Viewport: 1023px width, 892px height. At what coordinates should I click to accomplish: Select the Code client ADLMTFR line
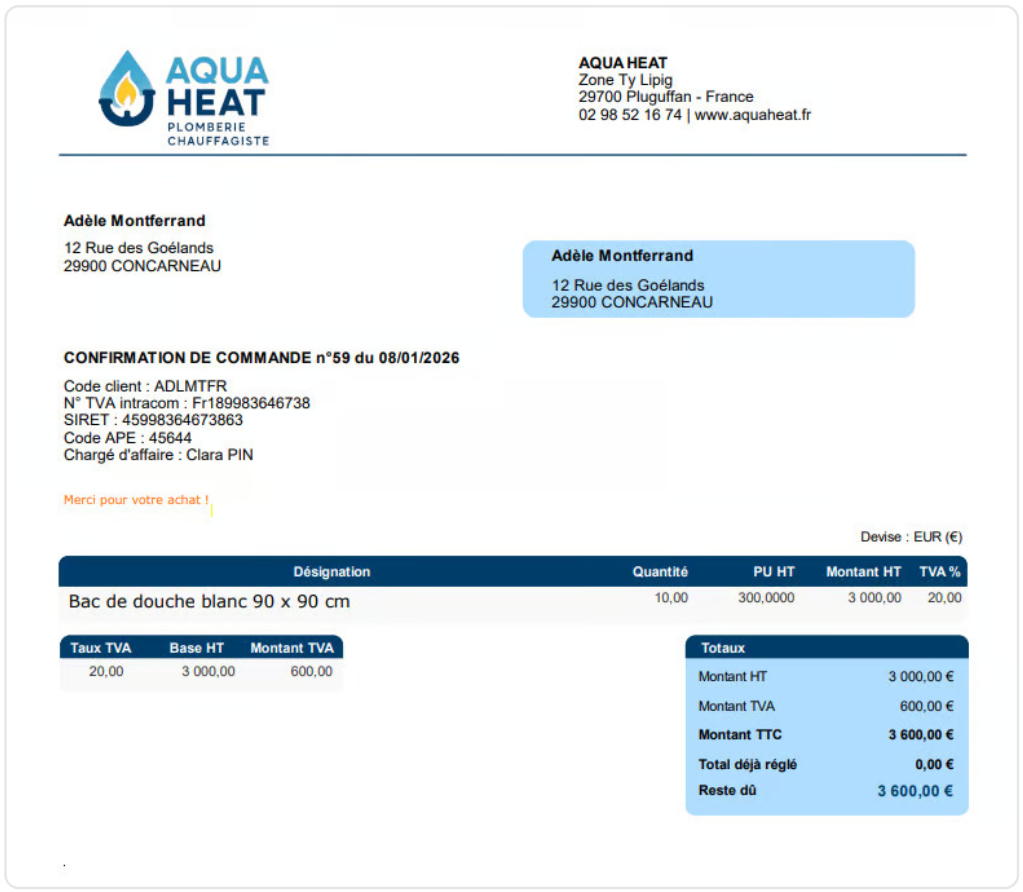coord(145,386)
